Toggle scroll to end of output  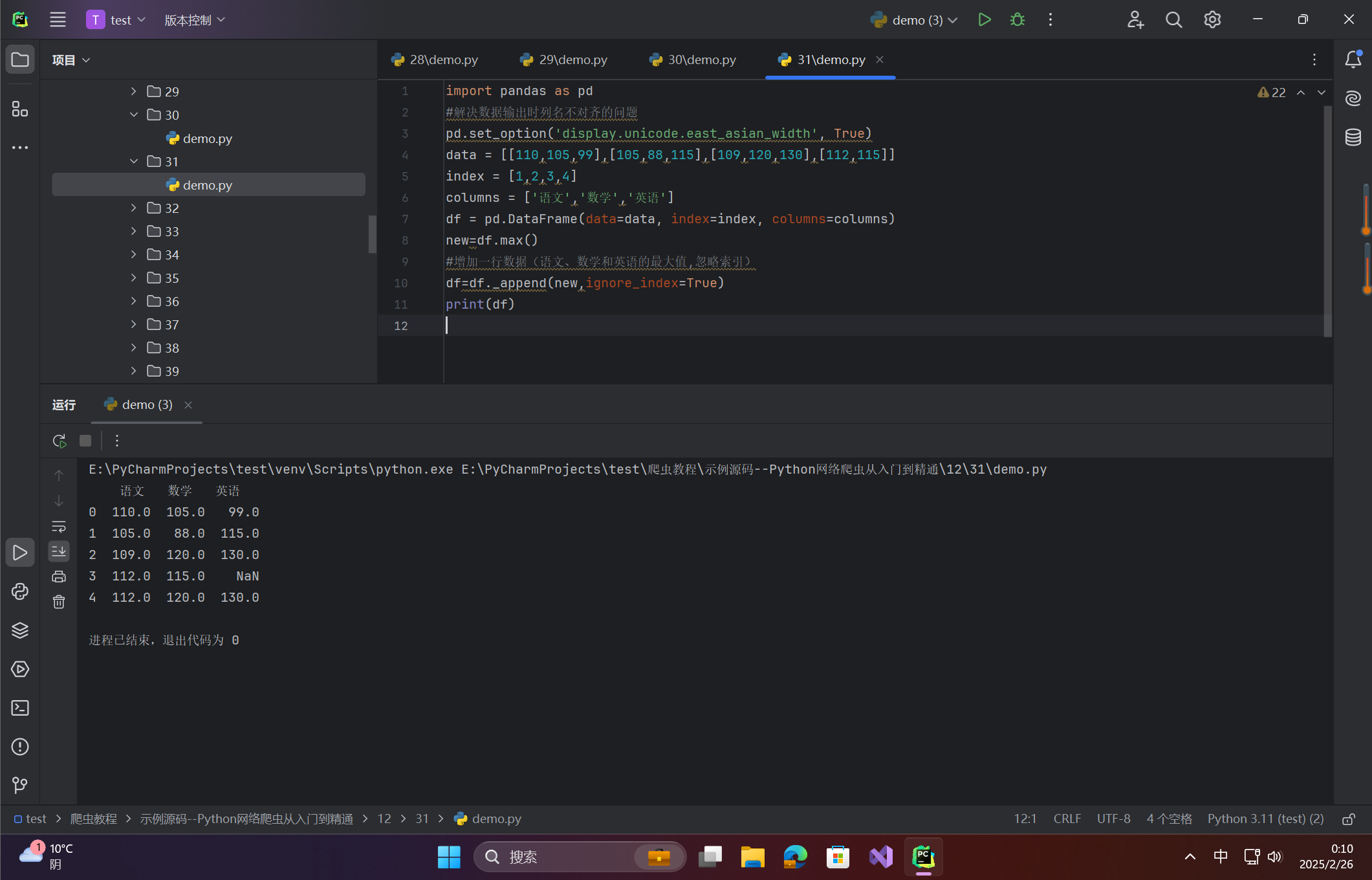[59, 551]
